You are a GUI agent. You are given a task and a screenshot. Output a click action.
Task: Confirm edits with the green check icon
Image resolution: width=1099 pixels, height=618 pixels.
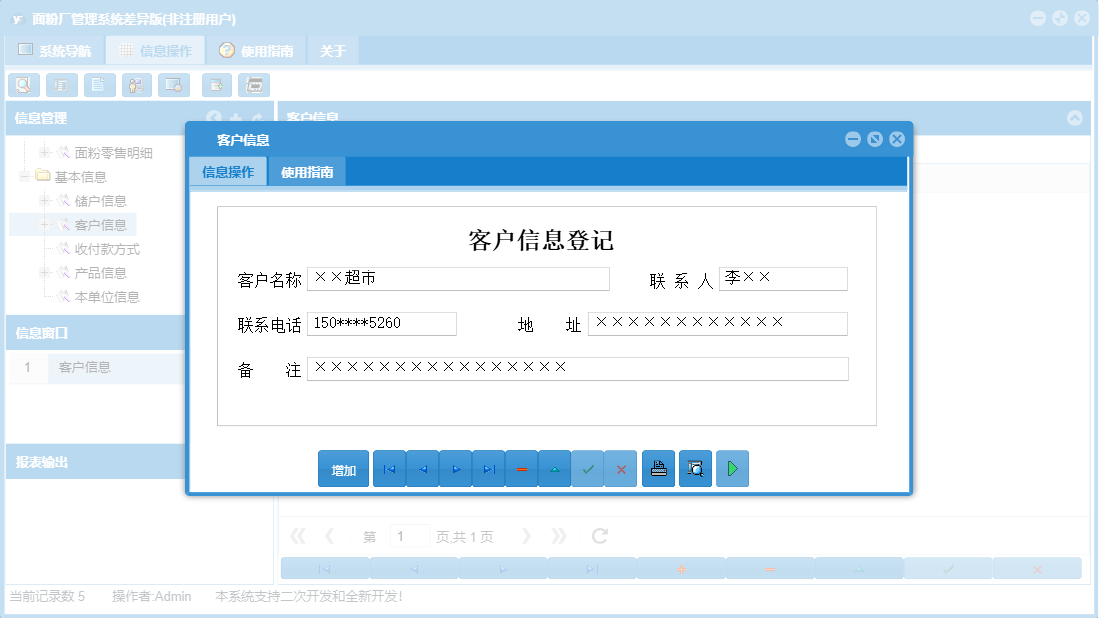588,468
